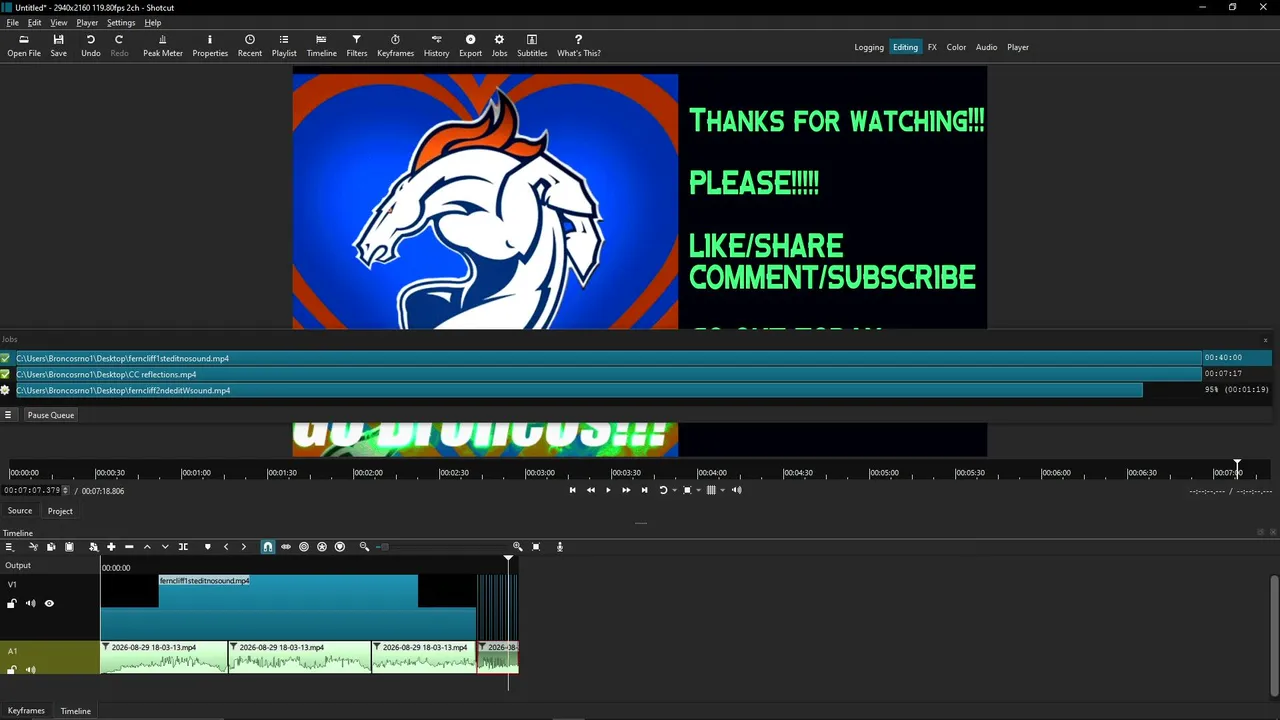Click the current timecode input field
The image size is (1280, 720).
(34, 490)
